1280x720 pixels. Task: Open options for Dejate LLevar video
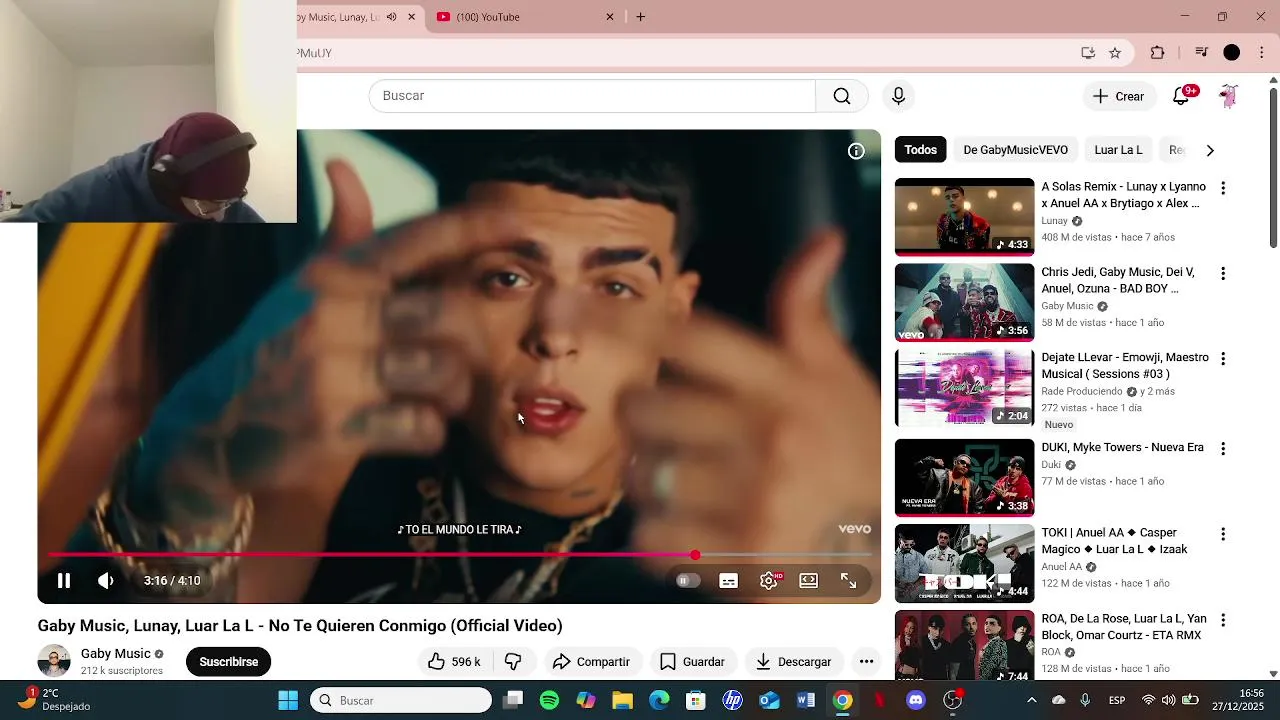pos(1222,359)
